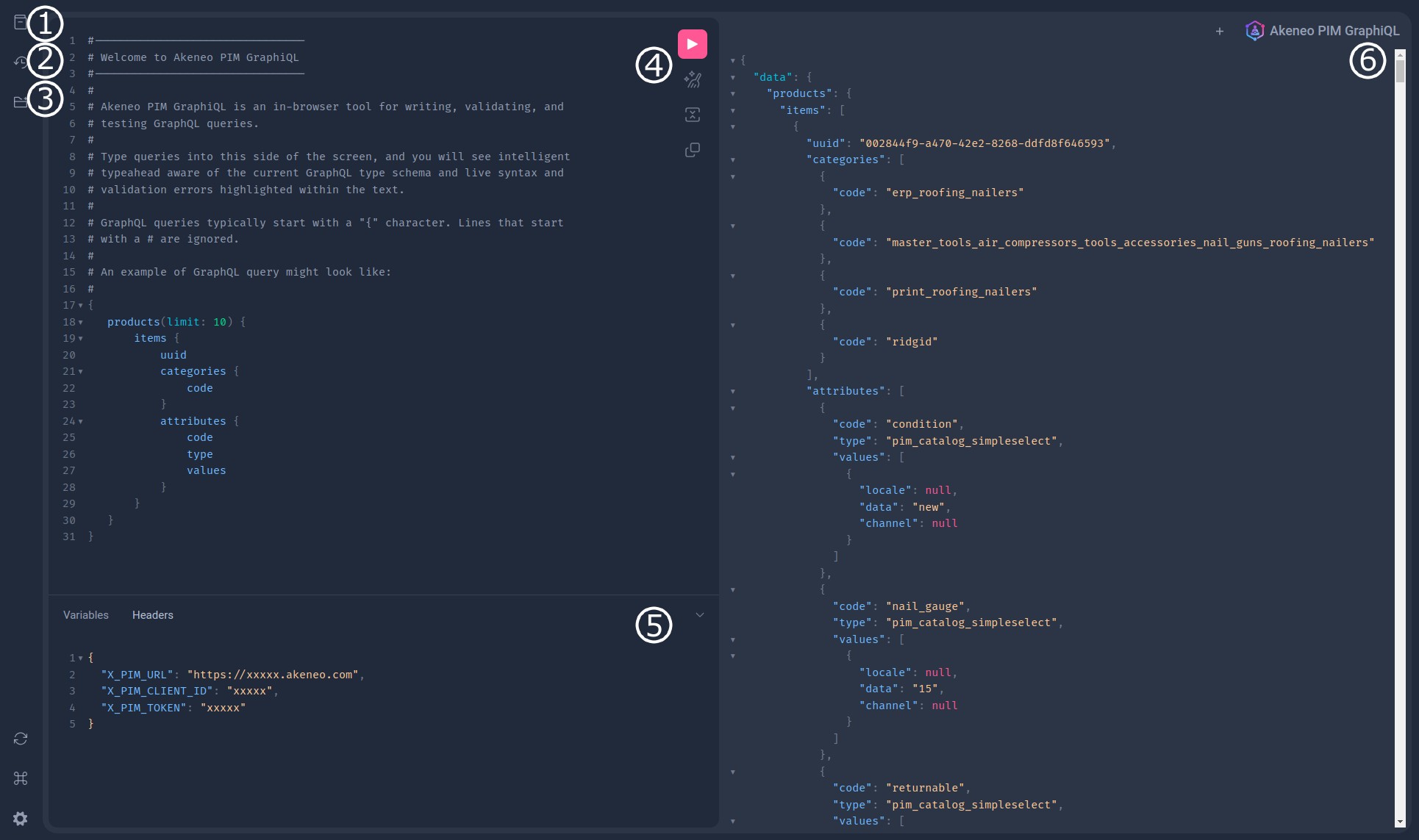
Task: Merge fragments into the query definition
Action: [x=692, y=115]
